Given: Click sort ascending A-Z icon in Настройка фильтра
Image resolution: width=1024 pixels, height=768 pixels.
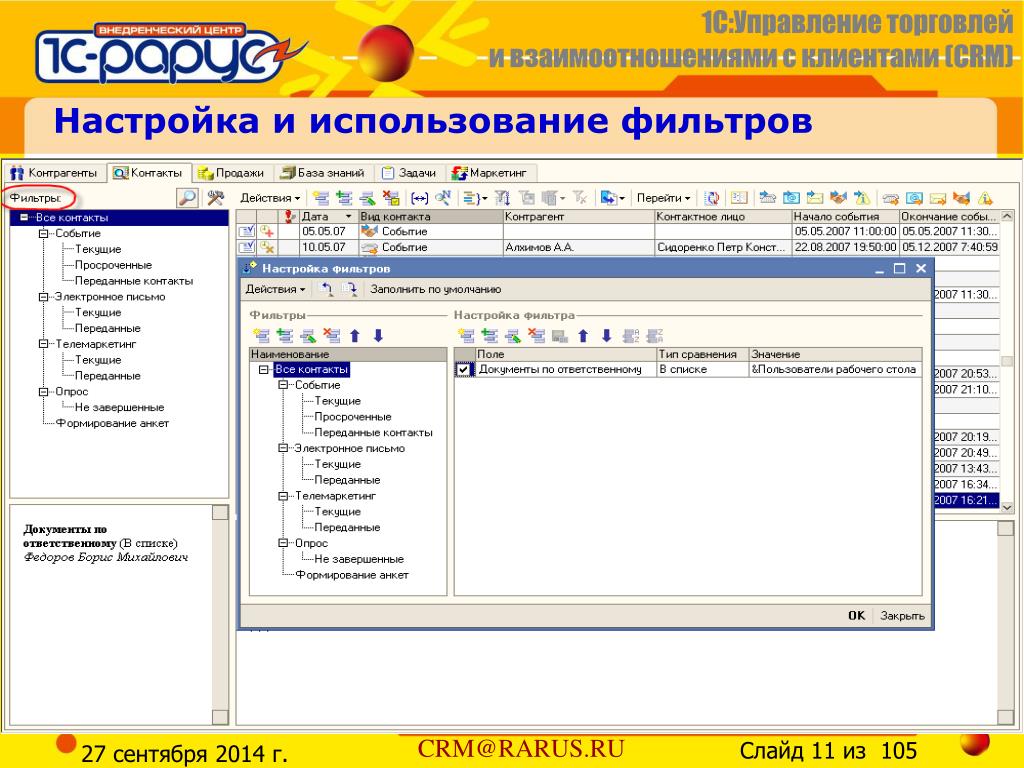Looking at the screenshot, I should (630, 336).
